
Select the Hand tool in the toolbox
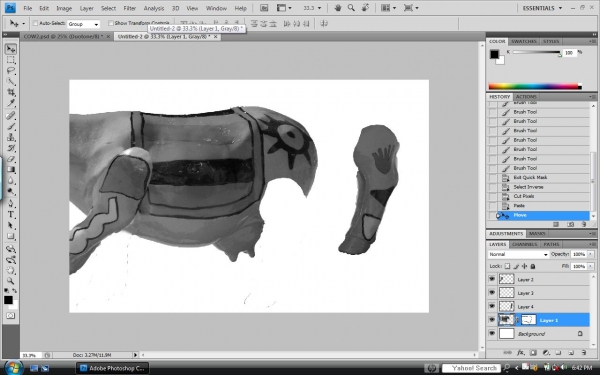click(11, 270)
